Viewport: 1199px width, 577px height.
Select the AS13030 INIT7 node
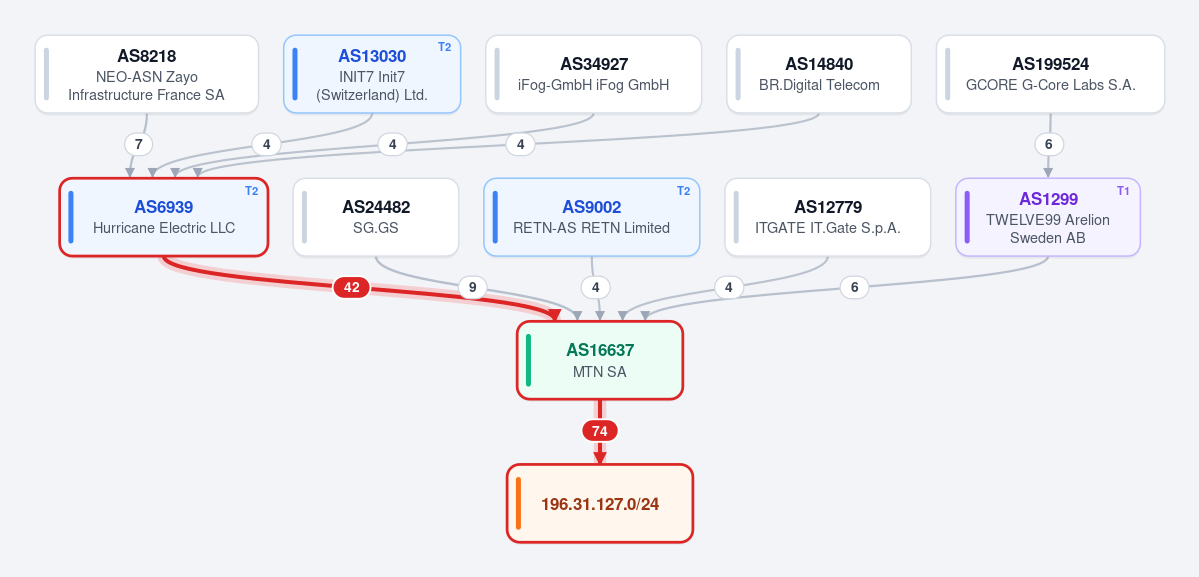(372, 74)
